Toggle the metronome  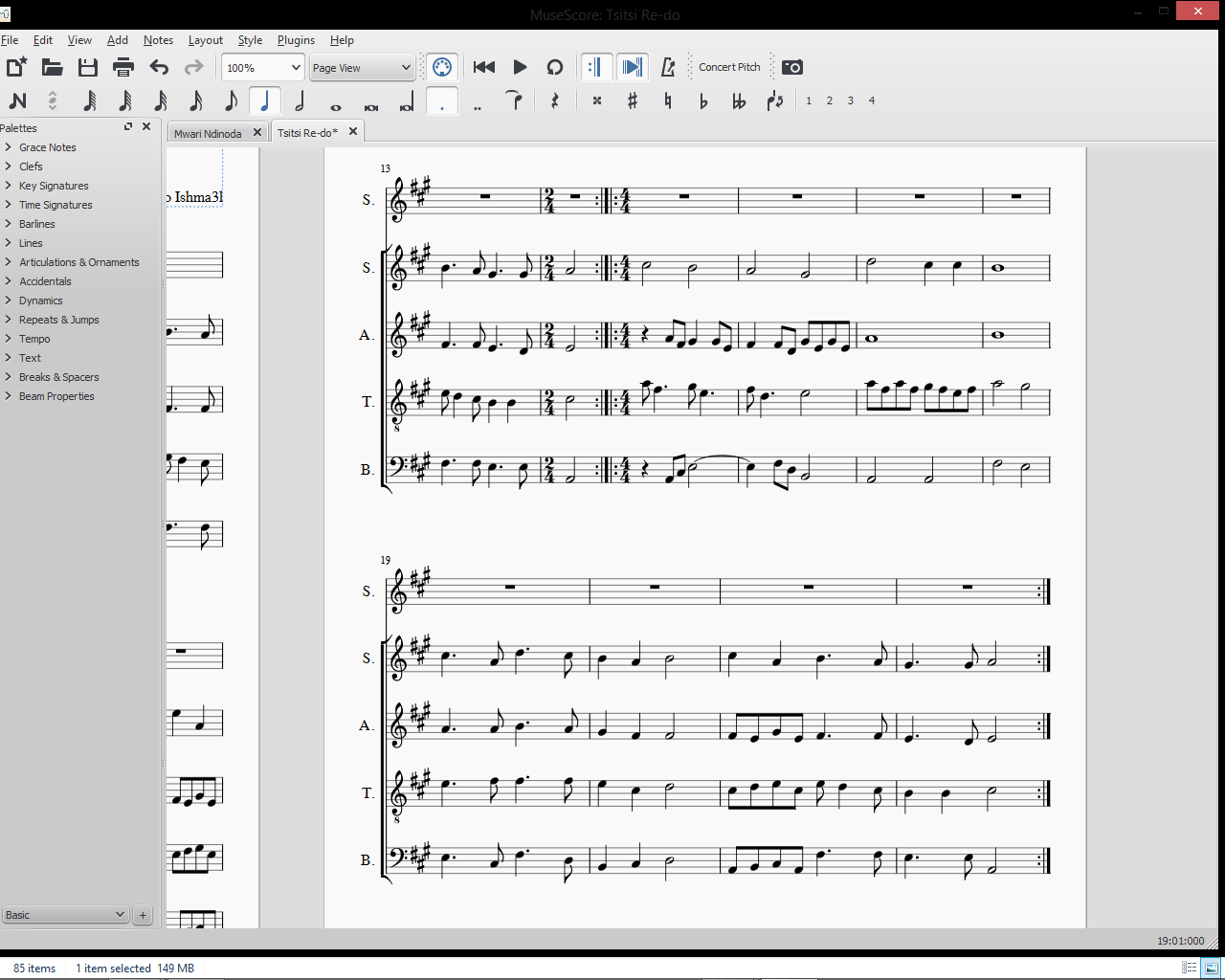(669, 67)
